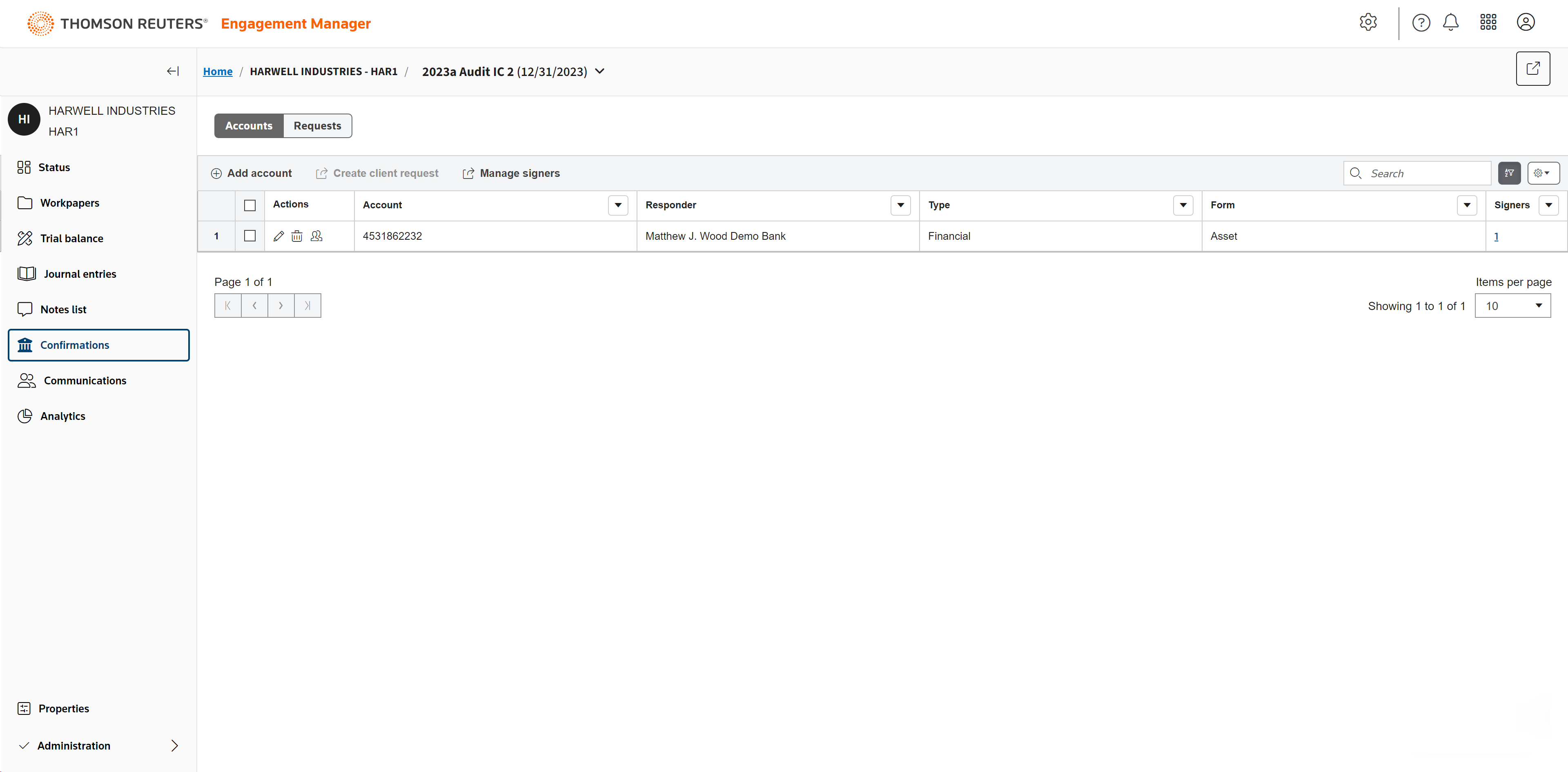Click the help question mark icon
This screenshot has width=1568, height=772.
tap(1421, 23)
